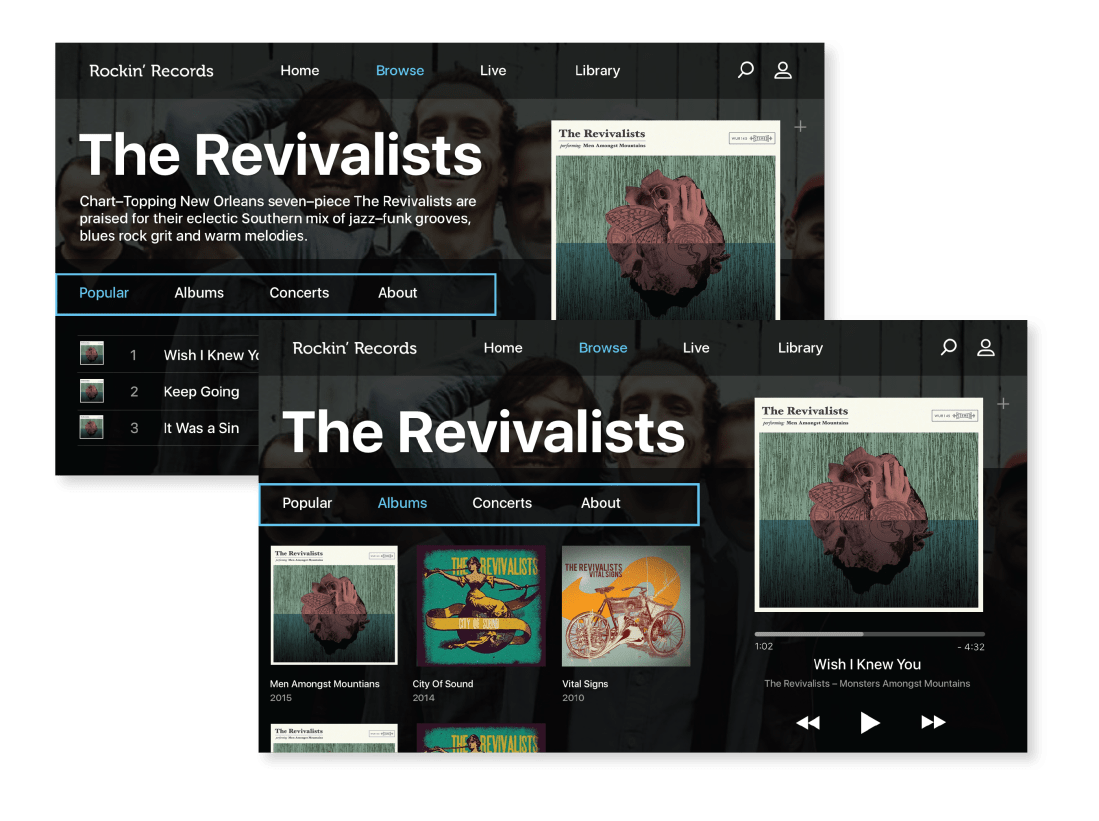Click the plus icon beside front window album art
1099x821 pixels.
1003,404
